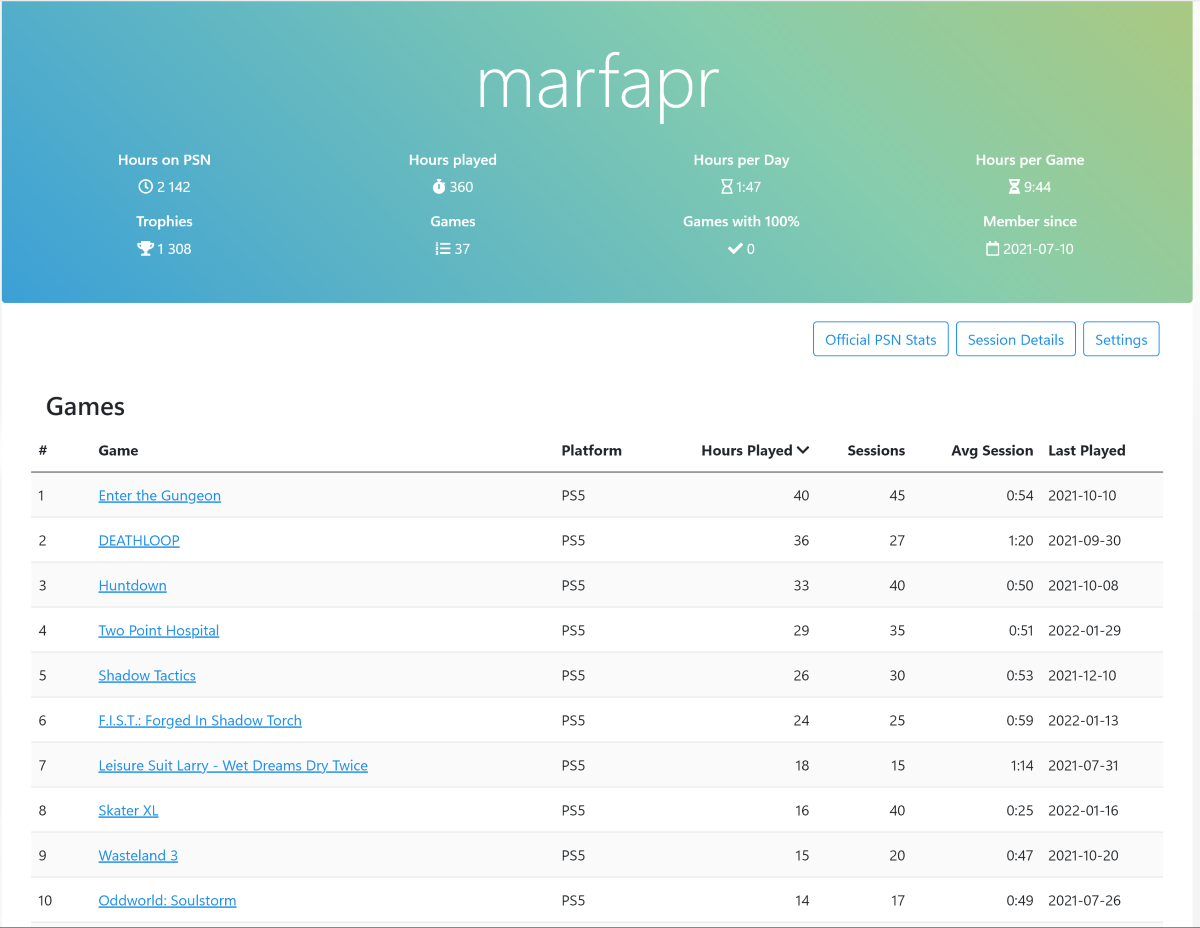The image size is (1200, 928).
Task: Open Shadow Tactics link
Action: (147, 676)
